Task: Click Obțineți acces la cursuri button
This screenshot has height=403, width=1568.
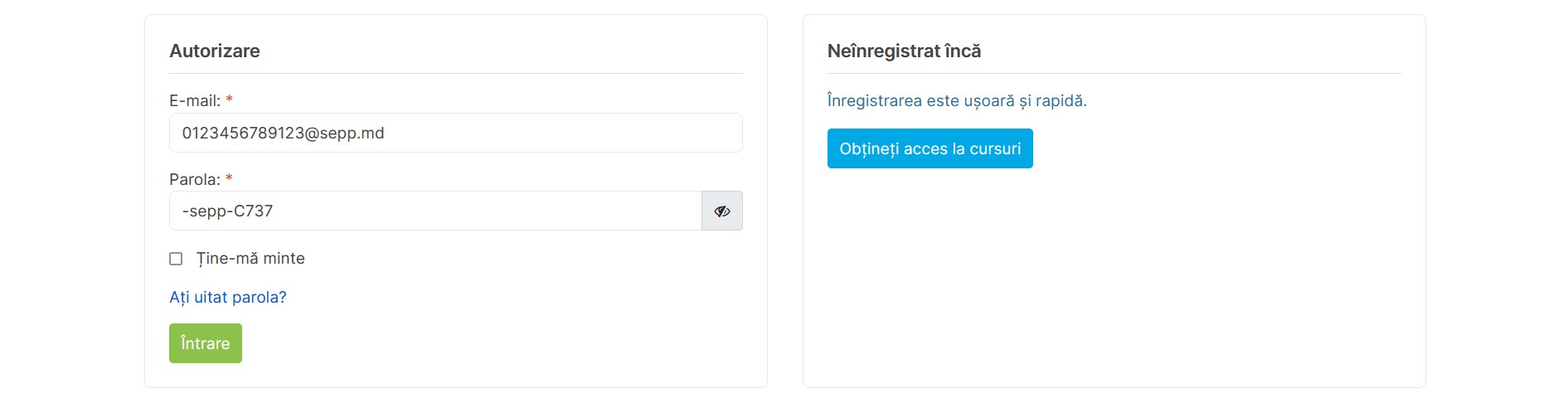Action: [930, 148]
